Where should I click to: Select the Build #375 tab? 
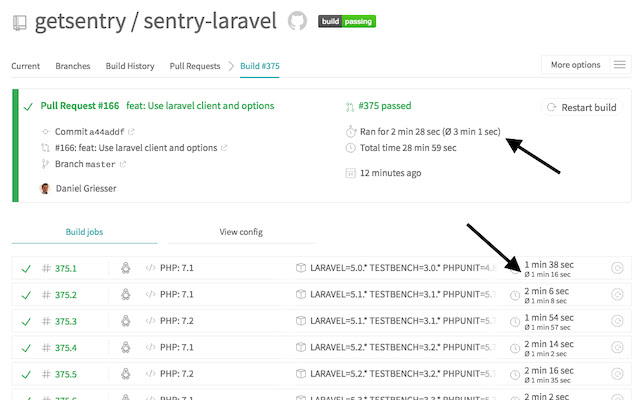click(x=260, y=66)
